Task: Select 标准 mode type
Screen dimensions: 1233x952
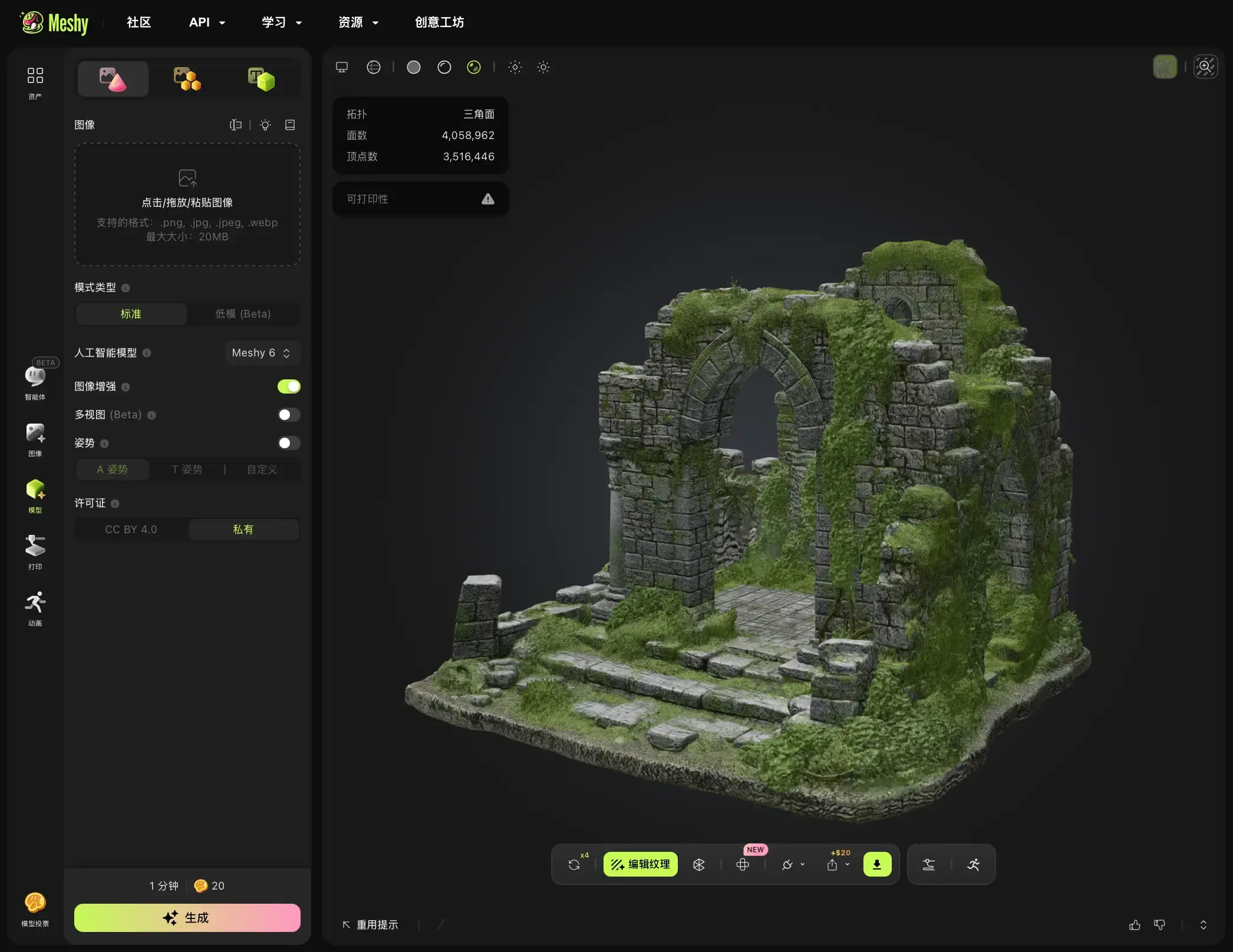Action: pos(131,314)
